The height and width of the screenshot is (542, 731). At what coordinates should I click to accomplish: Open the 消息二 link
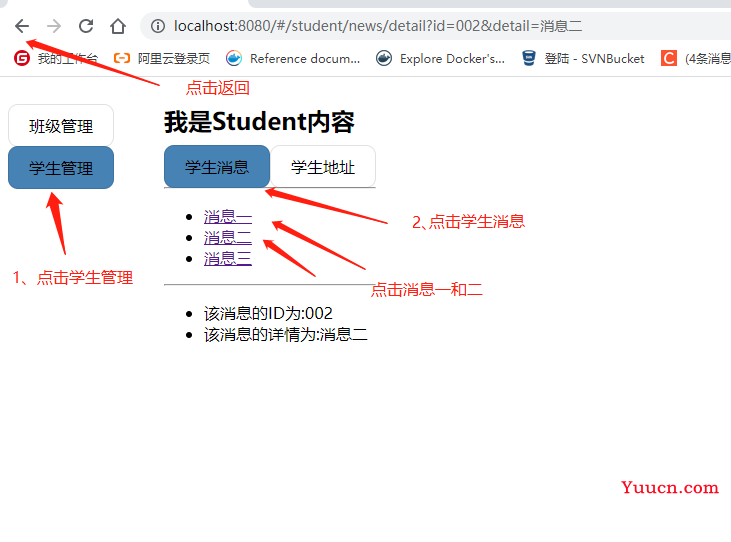point(228,238)
